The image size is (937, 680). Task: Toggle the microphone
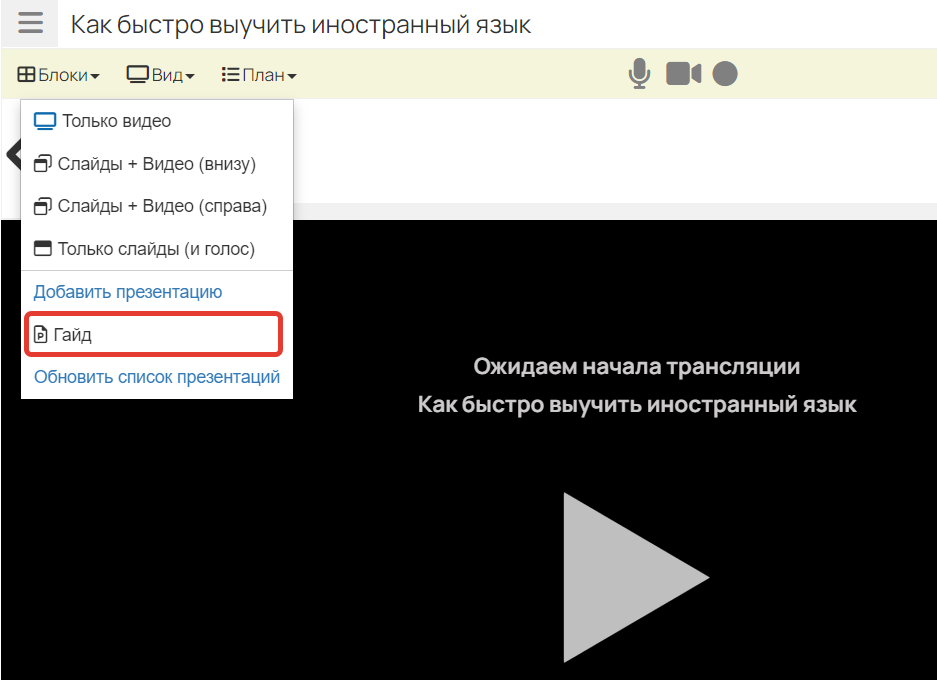[639, 74]
